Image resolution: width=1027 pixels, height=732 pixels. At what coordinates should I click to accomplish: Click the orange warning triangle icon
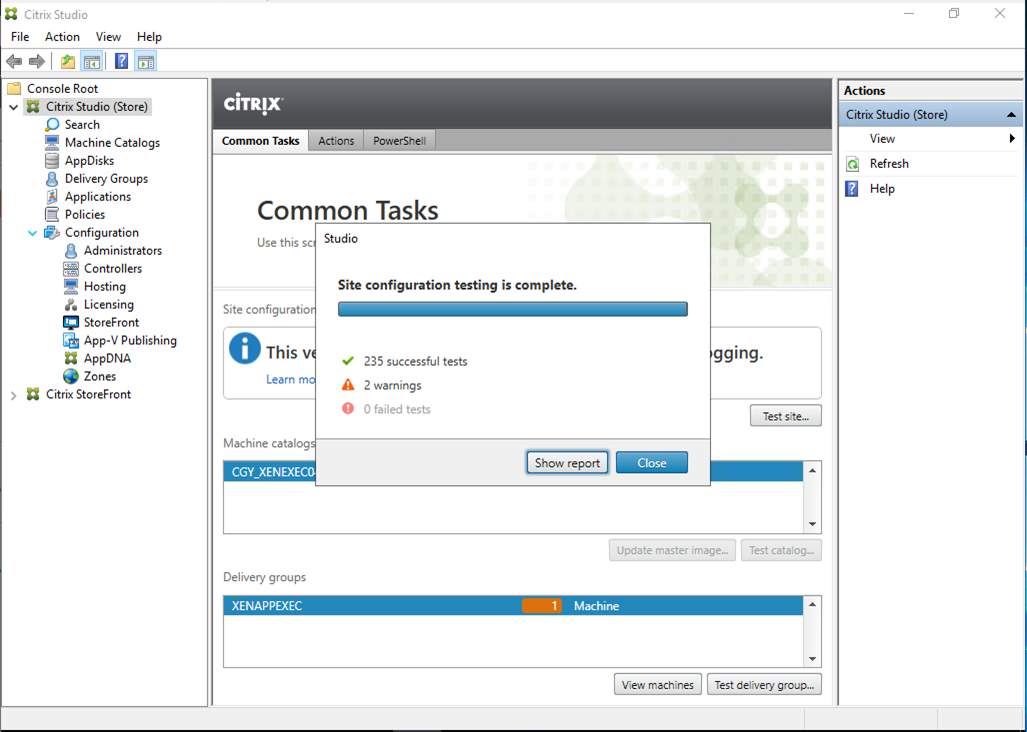348,385
